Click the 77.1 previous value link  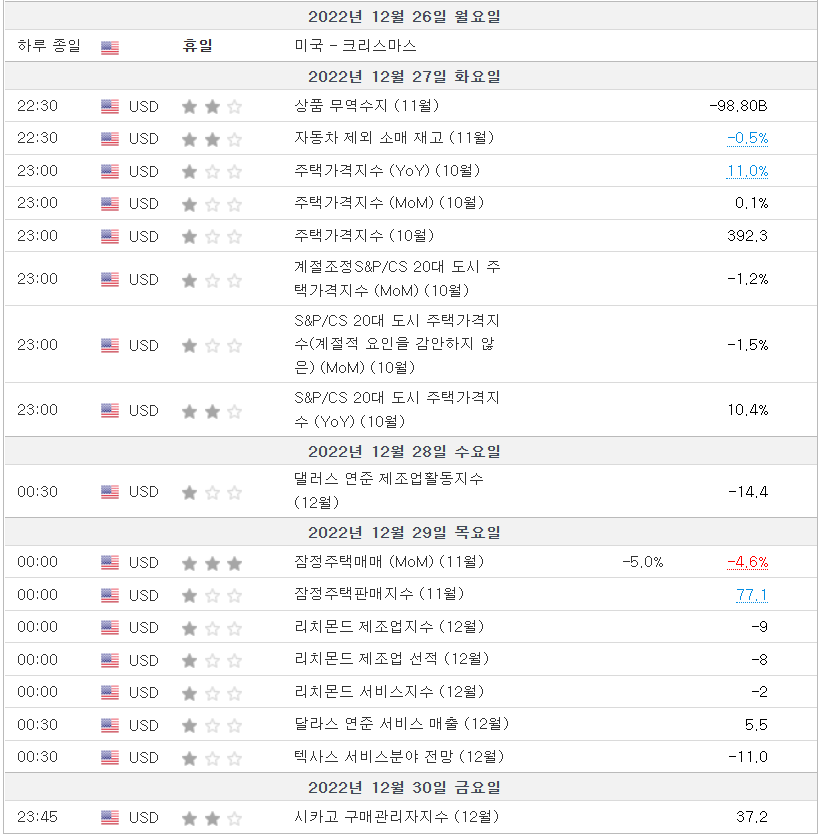pyautogui.click(x=752, y=595)
